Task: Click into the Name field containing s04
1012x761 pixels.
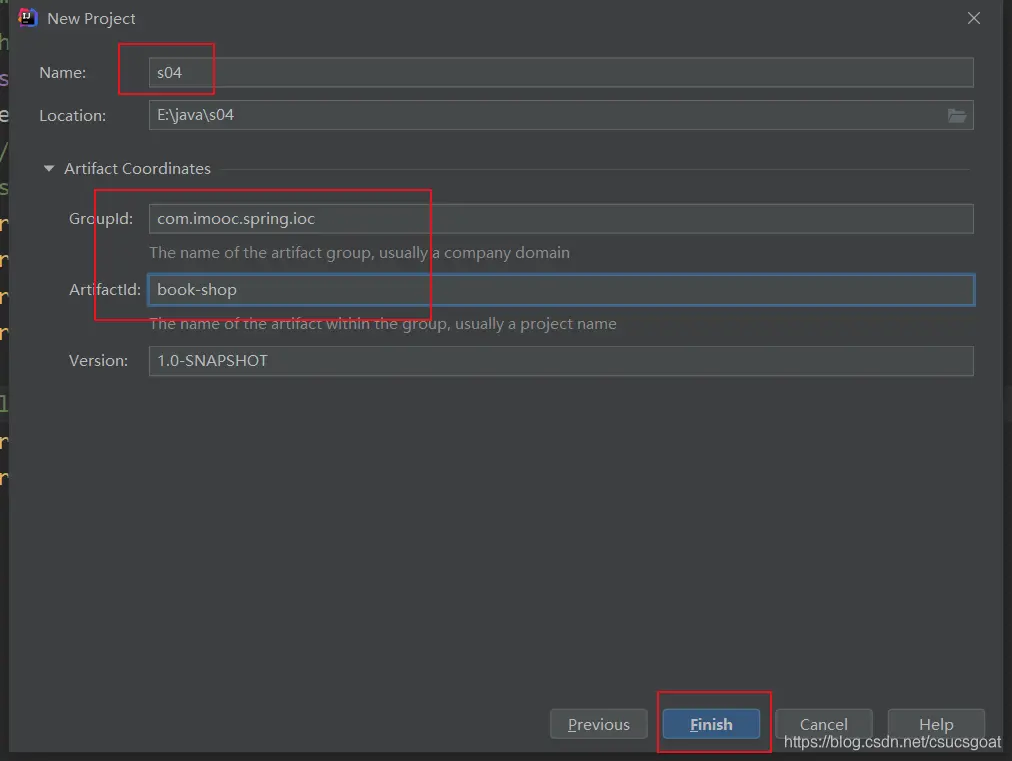Action: [560, 73]
